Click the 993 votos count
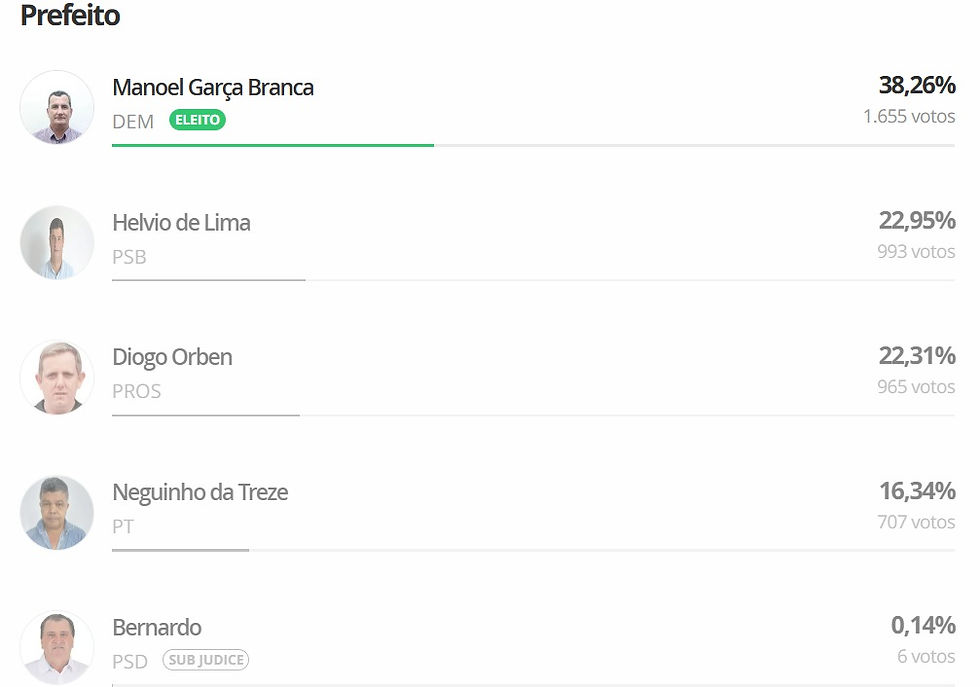The width and height of the screenshot is (980, 687). (916, 252)
